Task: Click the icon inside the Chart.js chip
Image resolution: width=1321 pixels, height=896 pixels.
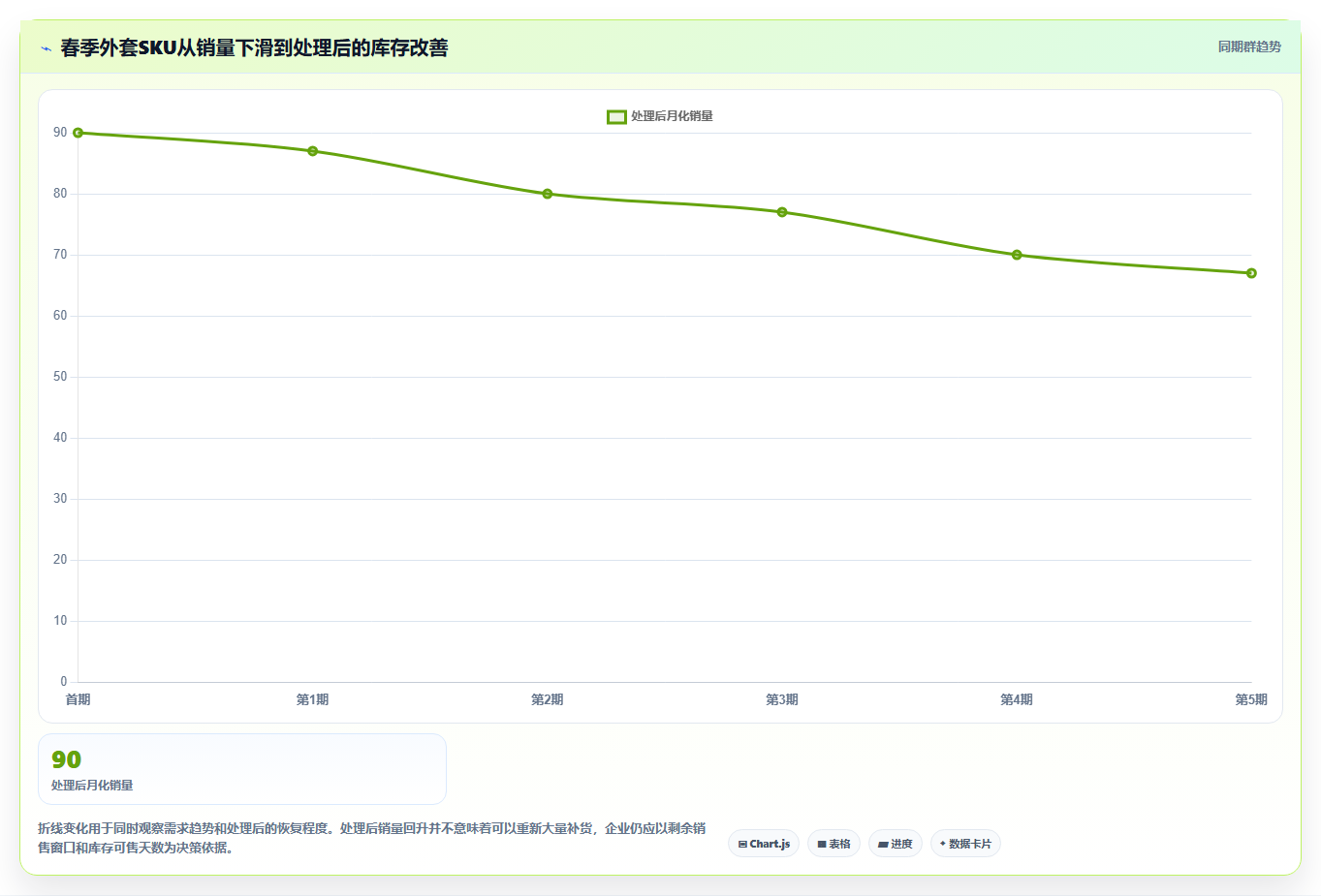Action: point(742,845)
